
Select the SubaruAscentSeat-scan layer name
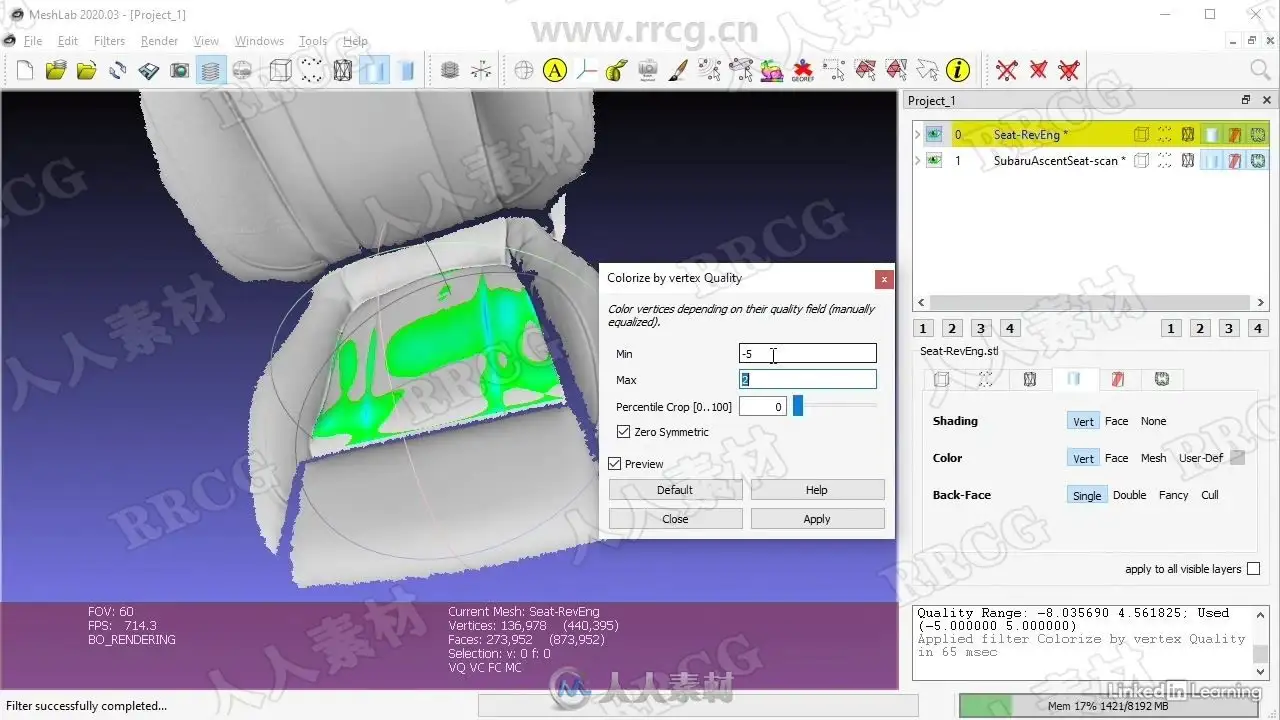[1060, 160]
